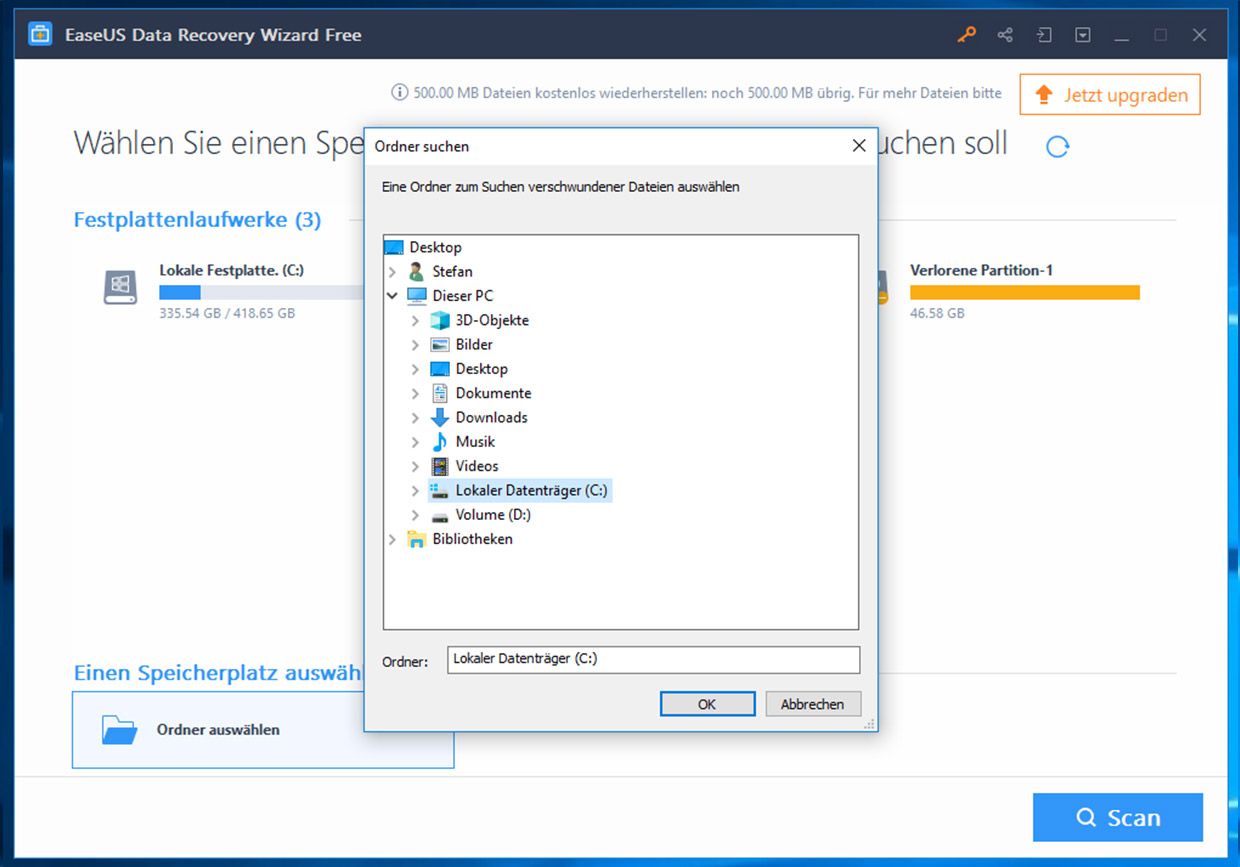
Task: Click the Desktop root icon in tree
Action: 394,247
